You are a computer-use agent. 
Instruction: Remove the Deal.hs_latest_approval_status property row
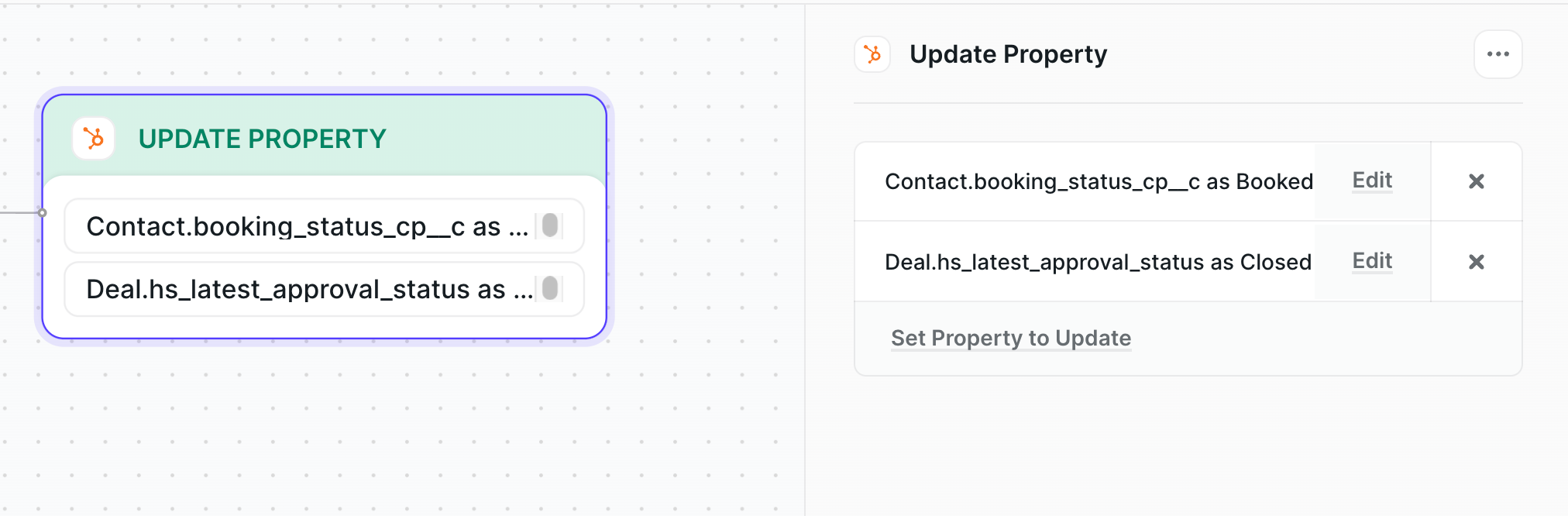point(1476,262)
